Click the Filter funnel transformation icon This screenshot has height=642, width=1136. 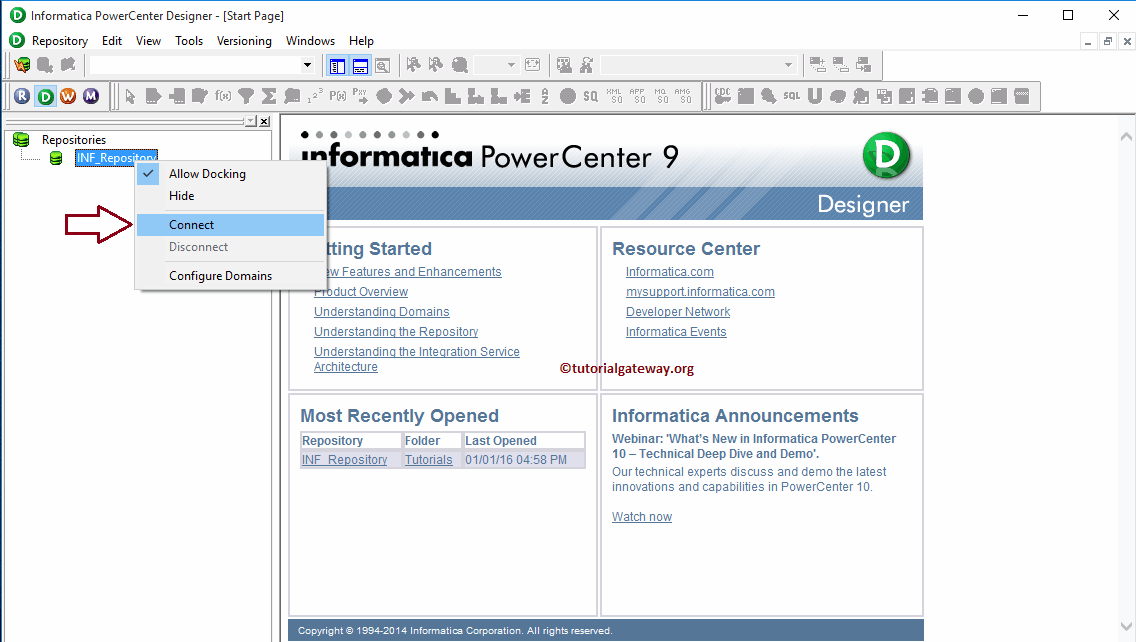point(246,96)
